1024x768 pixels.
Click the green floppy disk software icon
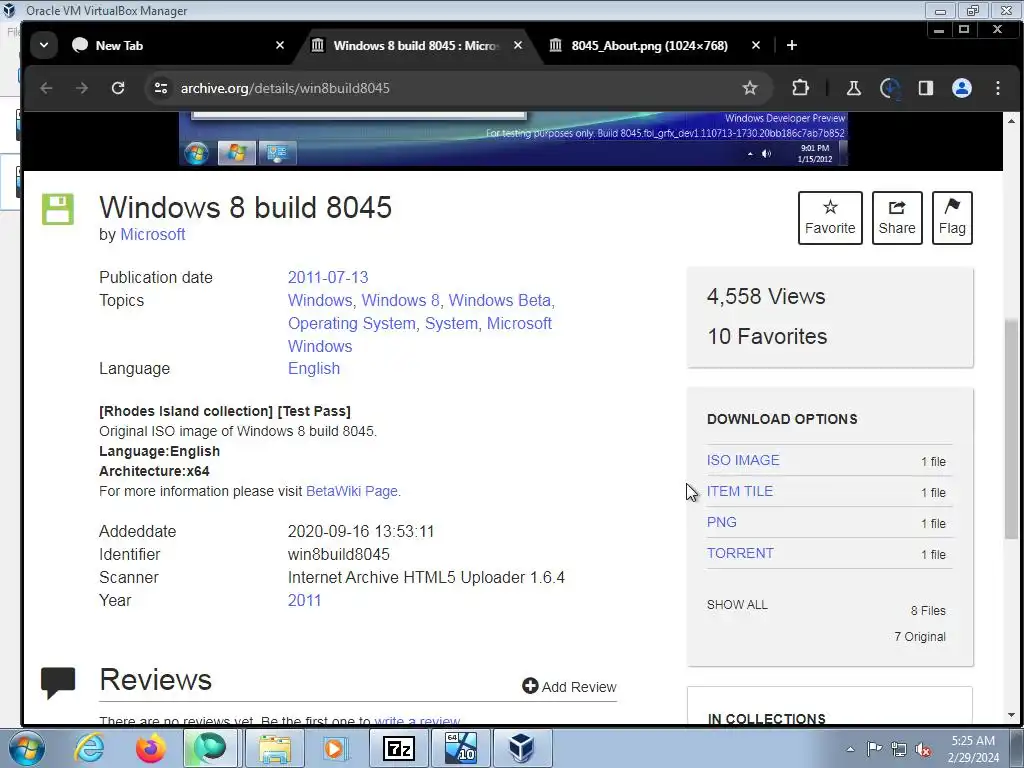pyautogui.click(x=58, y=209)
